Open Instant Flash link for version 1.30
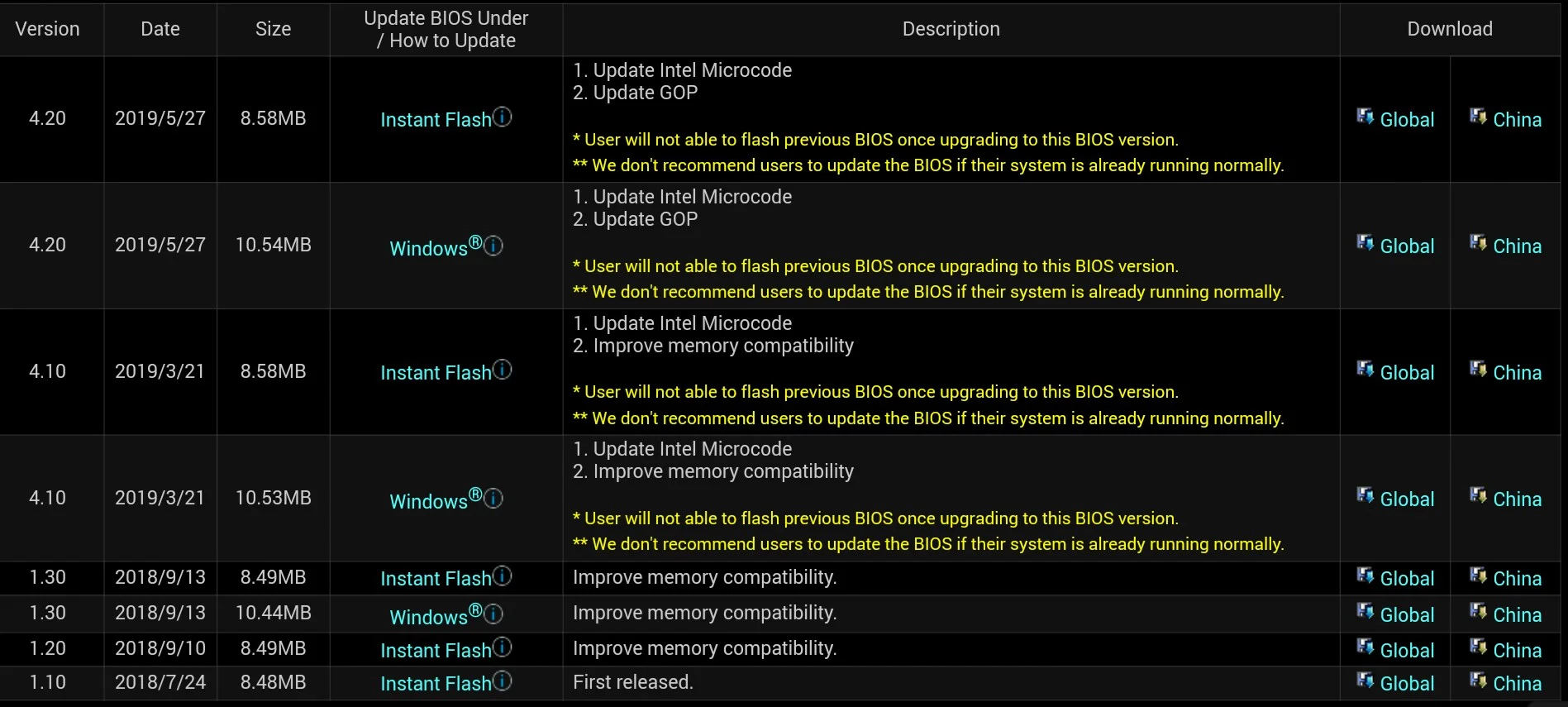This screenshot has width=1568, height=707. click(436, 579)
